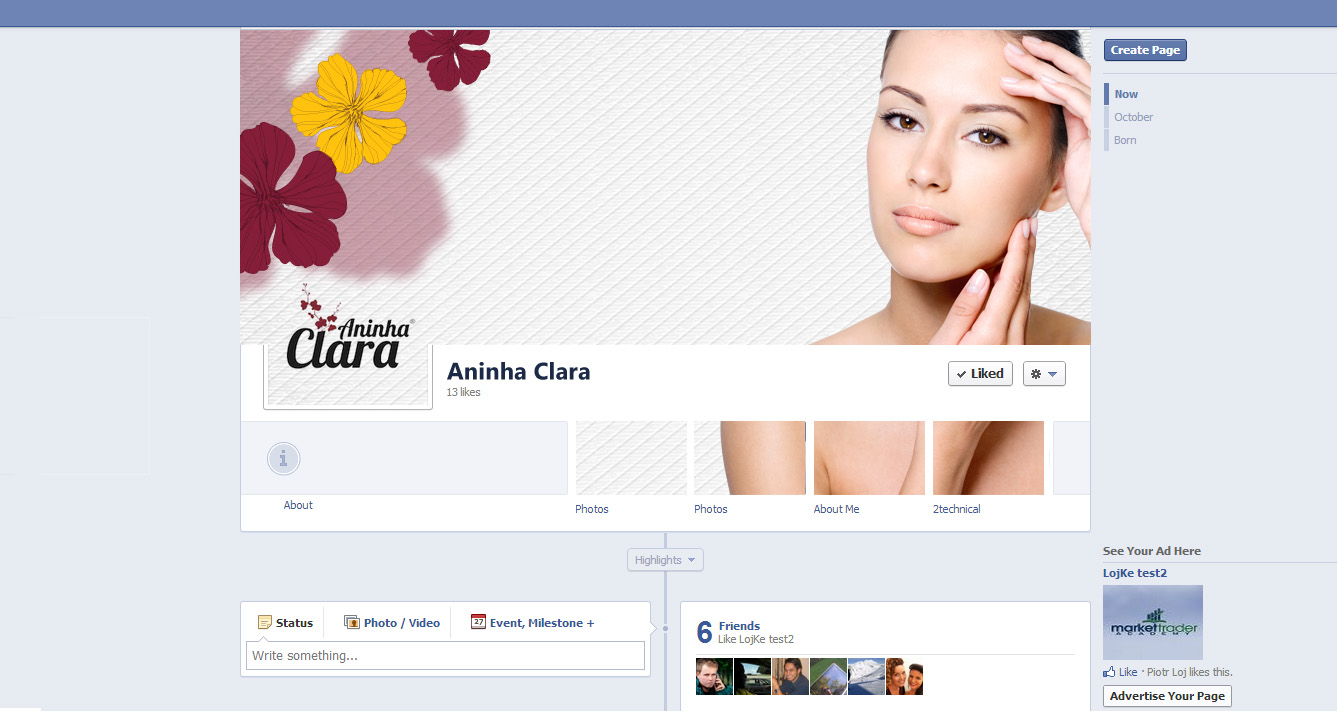Click the Photo / Video picture icon

(352, 622)
